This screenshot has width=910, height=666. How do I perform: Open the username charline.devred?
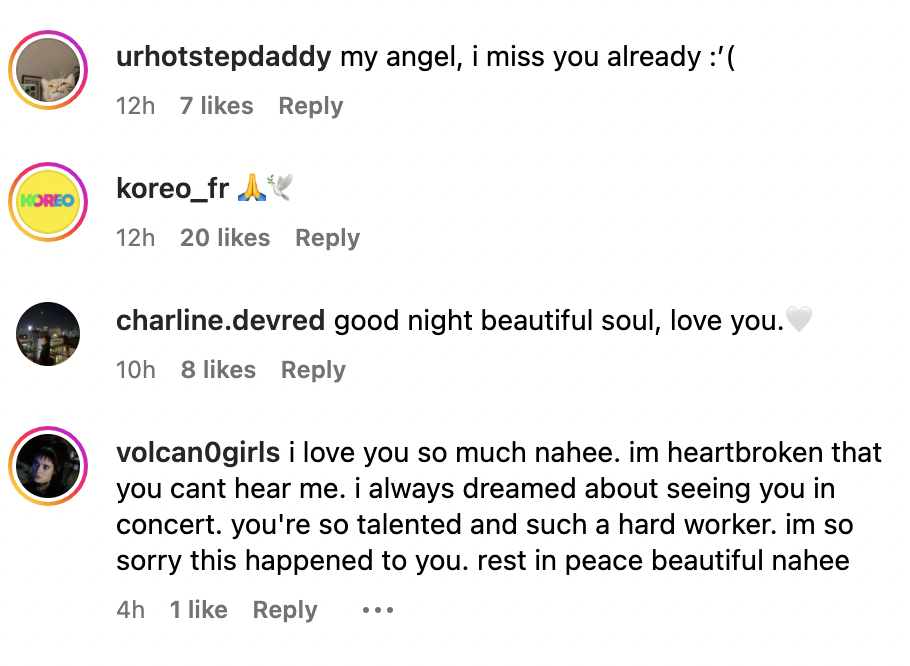coord(220,320)
